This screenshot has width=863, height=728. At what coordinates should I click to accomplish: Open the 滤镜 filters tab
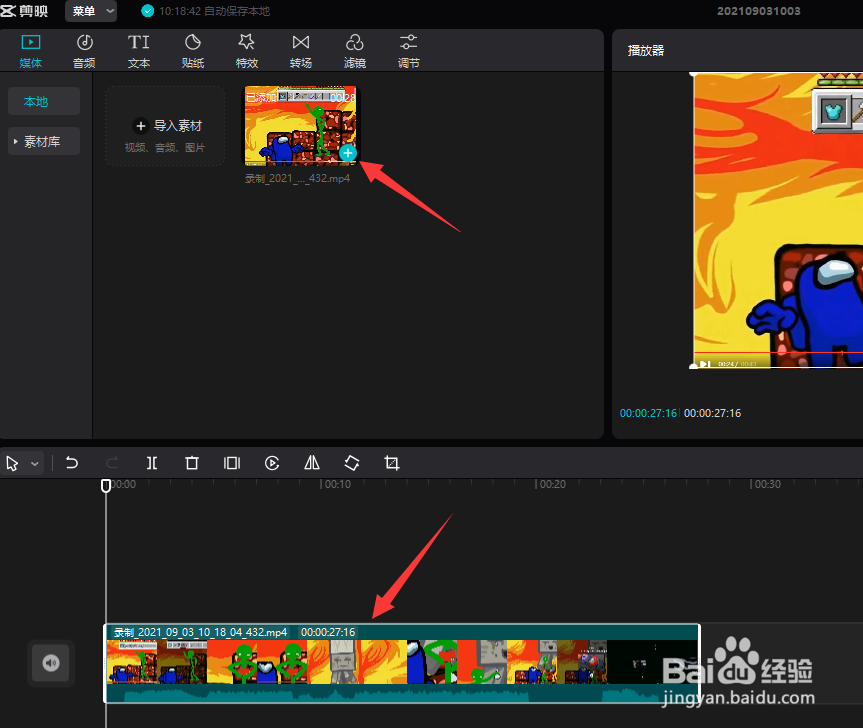[x=354, y=51]
